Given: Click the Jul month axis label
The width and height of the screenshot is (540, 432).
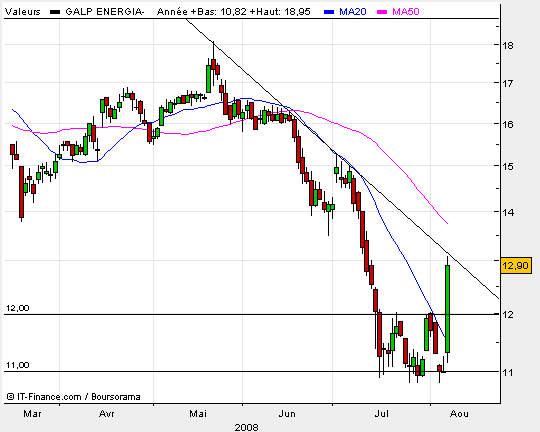Looking at the screenshot, I should [x=382, y=413].
